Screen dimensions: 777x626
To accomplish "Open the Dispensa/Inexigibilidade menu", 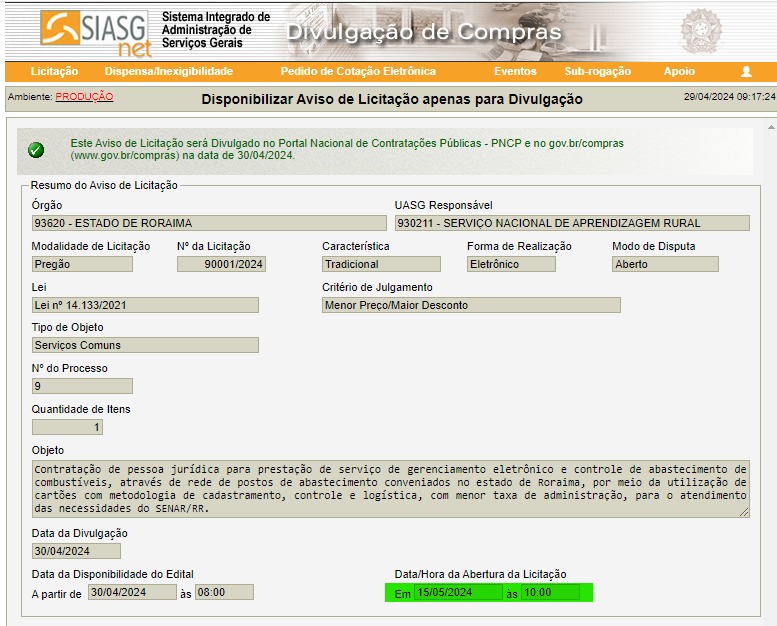I will [168, 71].
